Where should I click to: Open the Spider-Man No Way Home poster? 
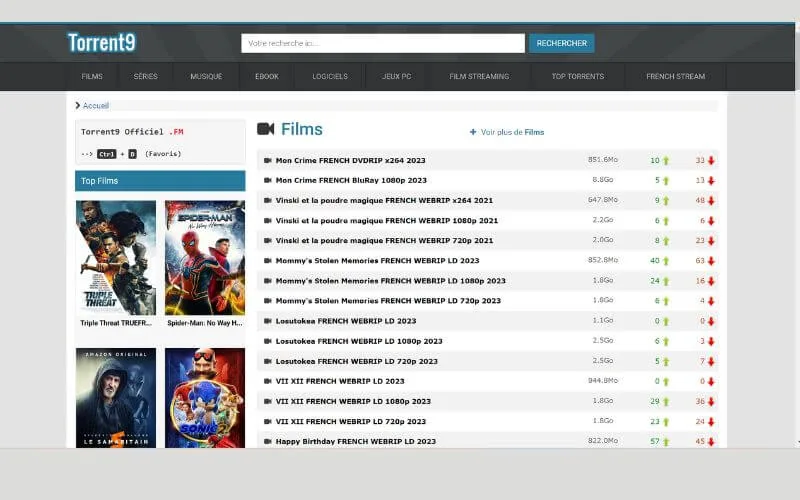click(205, 258)
